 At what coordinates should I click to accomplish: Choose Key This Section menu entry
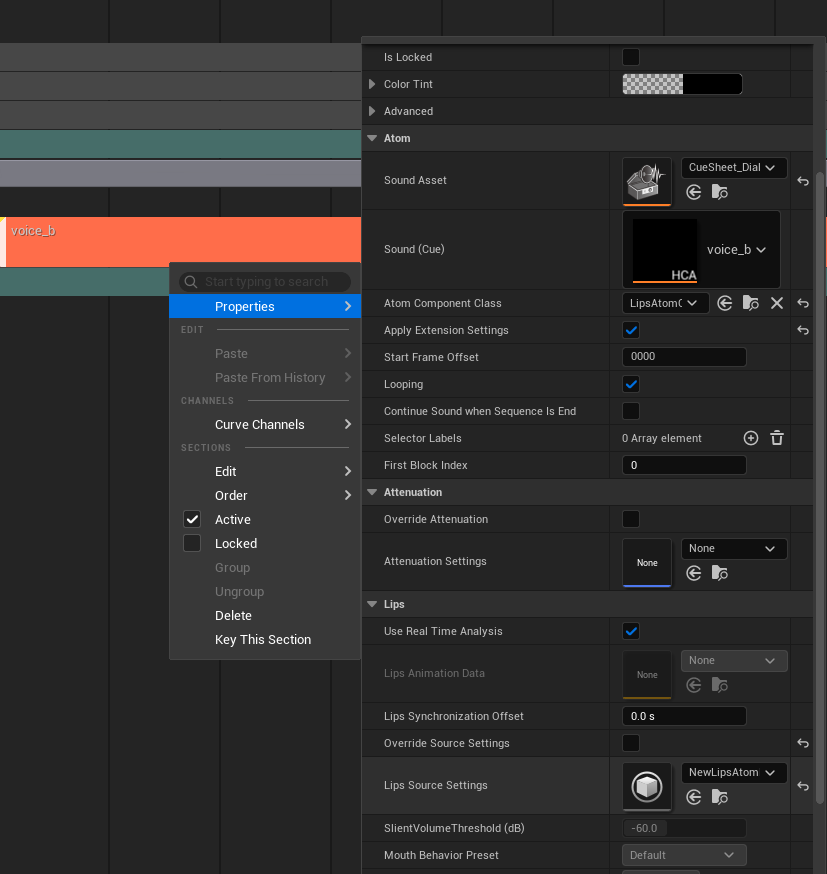pos(263,640)
